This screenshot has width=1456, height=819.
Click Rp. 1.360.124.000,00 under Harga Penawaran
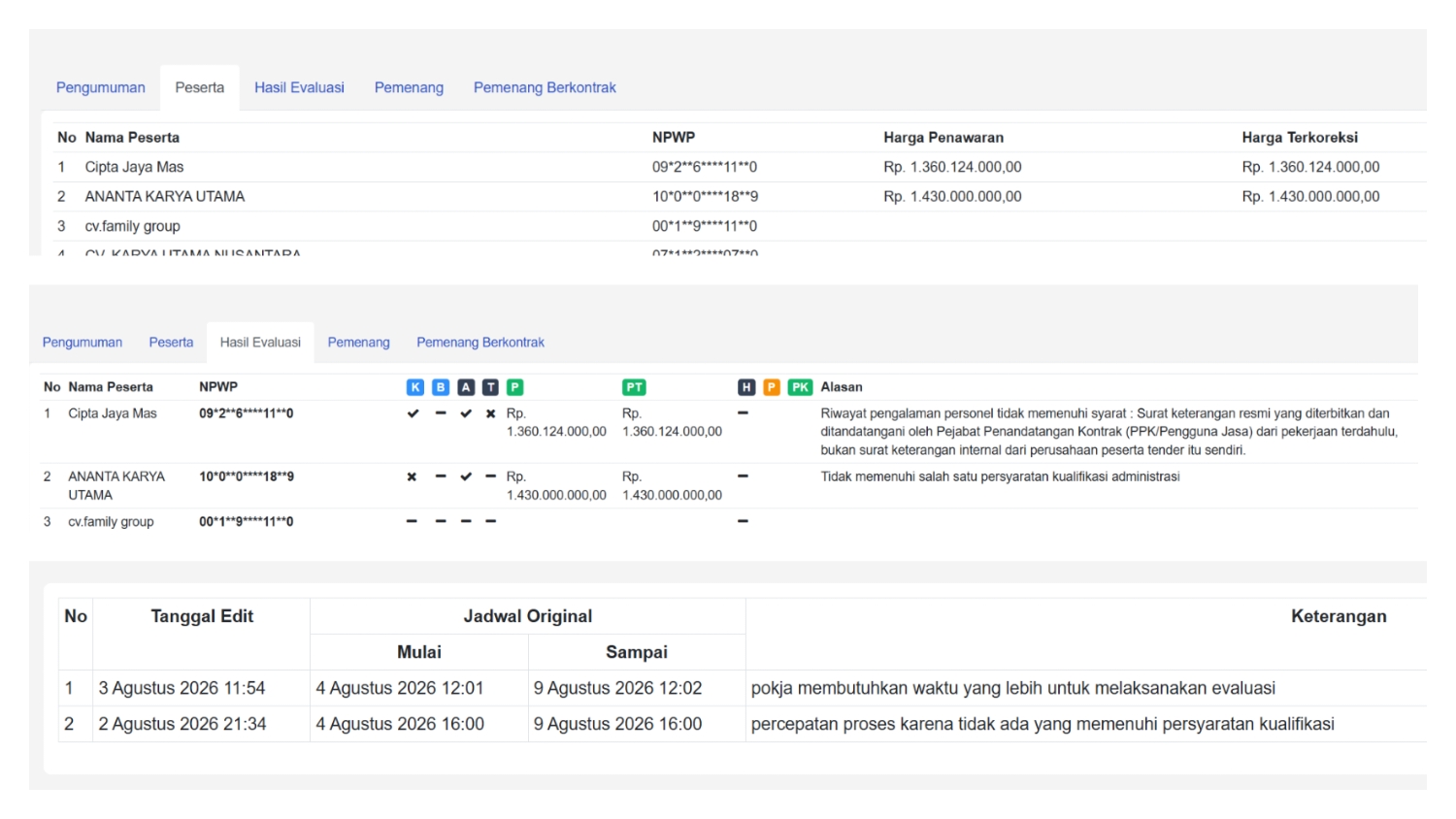(x=952, y=167)
